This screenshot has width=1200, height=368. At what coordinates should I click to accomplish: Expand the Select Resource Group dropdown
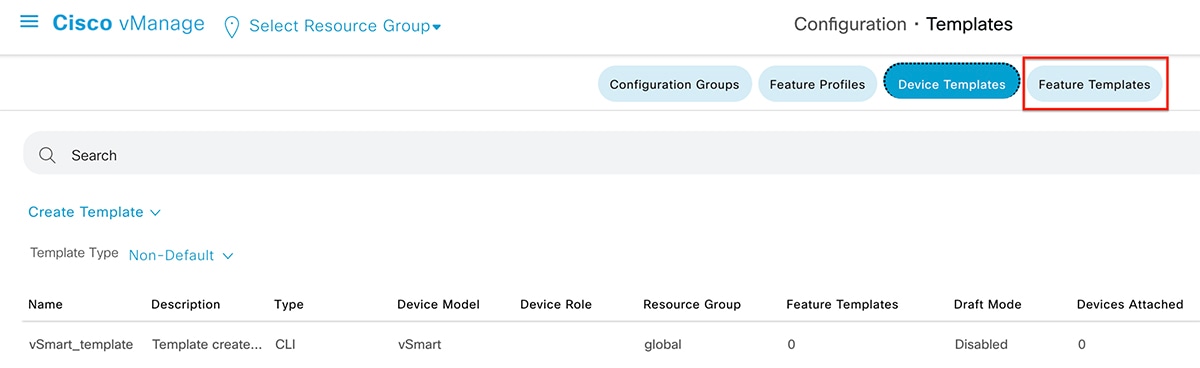pos(345,26)
